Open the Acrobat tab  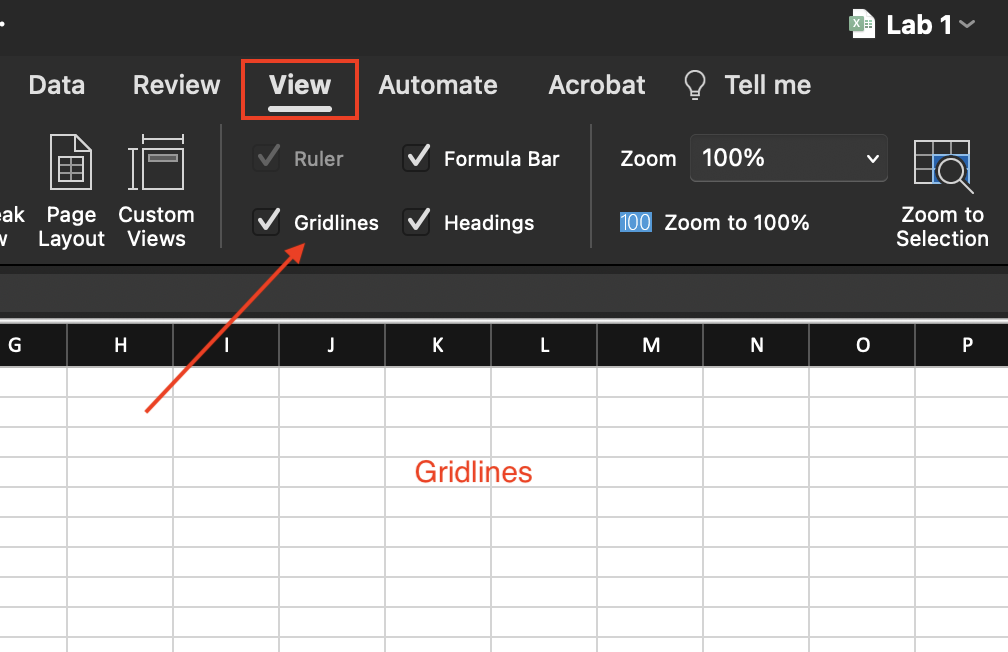[597, 85]
